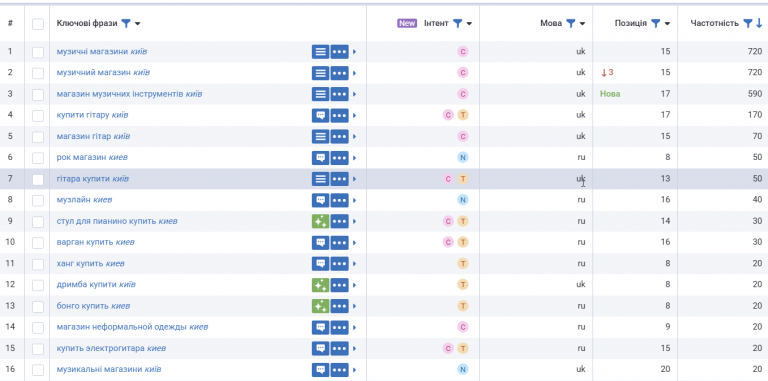Open three-dots menu for 'музичний магазин київ'
Viewport: 768px width, 381px height.
click(339, 73)
